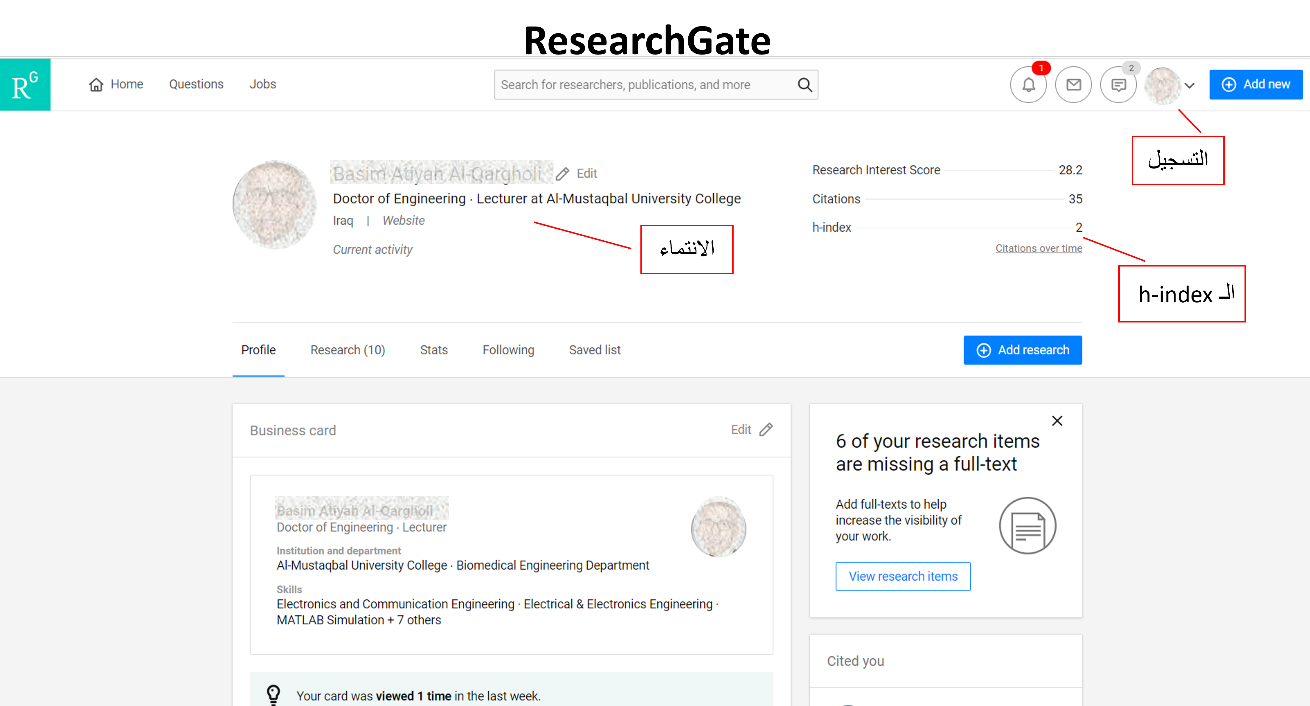Click the Business card Edit pencil icon
The height and width of the screenshot is (706, 1310).
pos(766,430)
